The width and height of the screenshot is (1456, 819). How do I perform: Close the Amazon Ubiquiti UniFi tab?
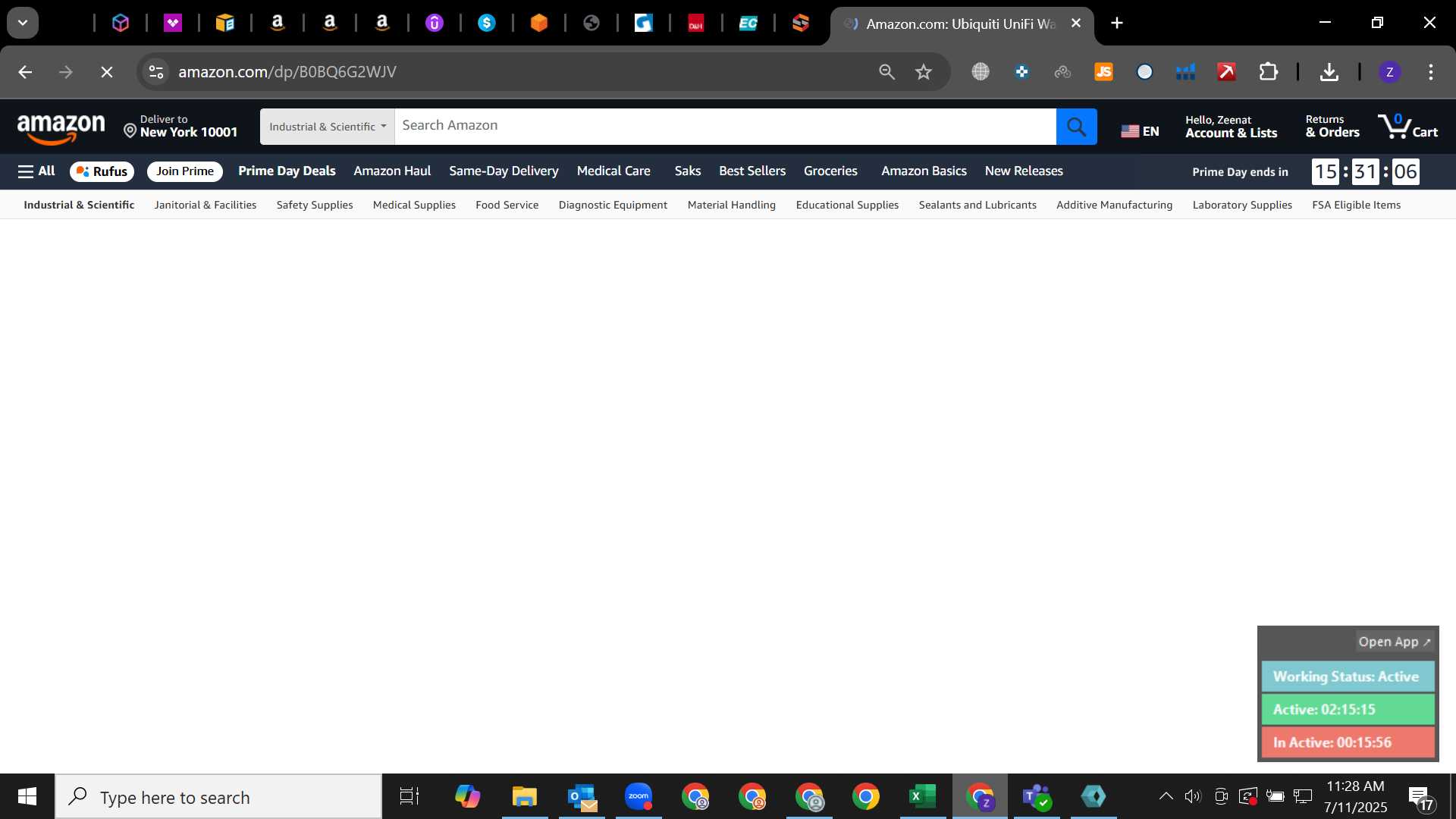point(1075,24)
